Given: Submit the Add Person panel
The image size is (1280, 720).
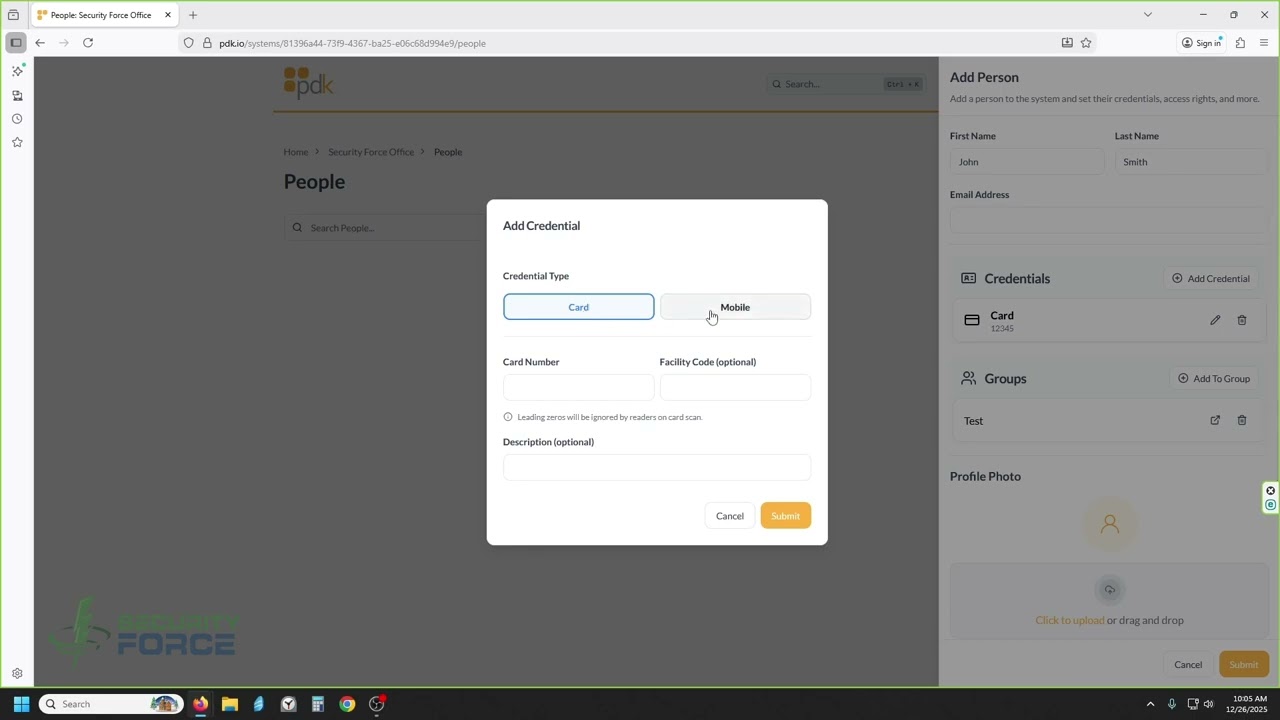Looking at the screenshot, I should tap(1244, 665).
